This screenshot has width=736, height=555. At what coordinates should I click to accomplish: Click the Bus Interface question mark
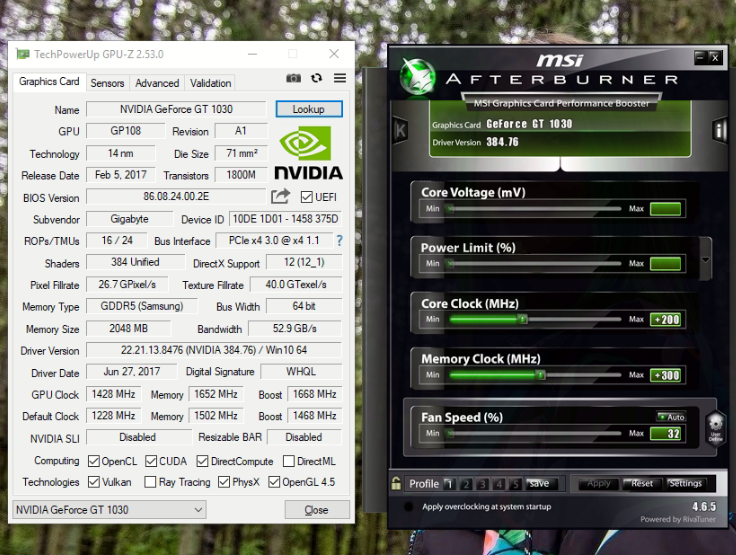(x=339, y=241)
